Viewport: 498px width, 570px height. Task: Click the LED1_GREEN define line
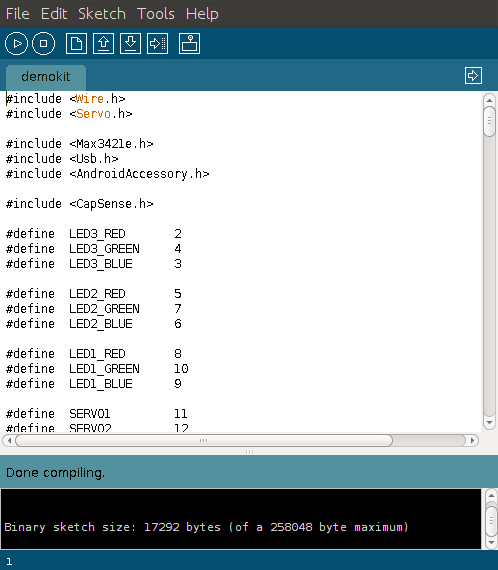[x=97, y=369]
